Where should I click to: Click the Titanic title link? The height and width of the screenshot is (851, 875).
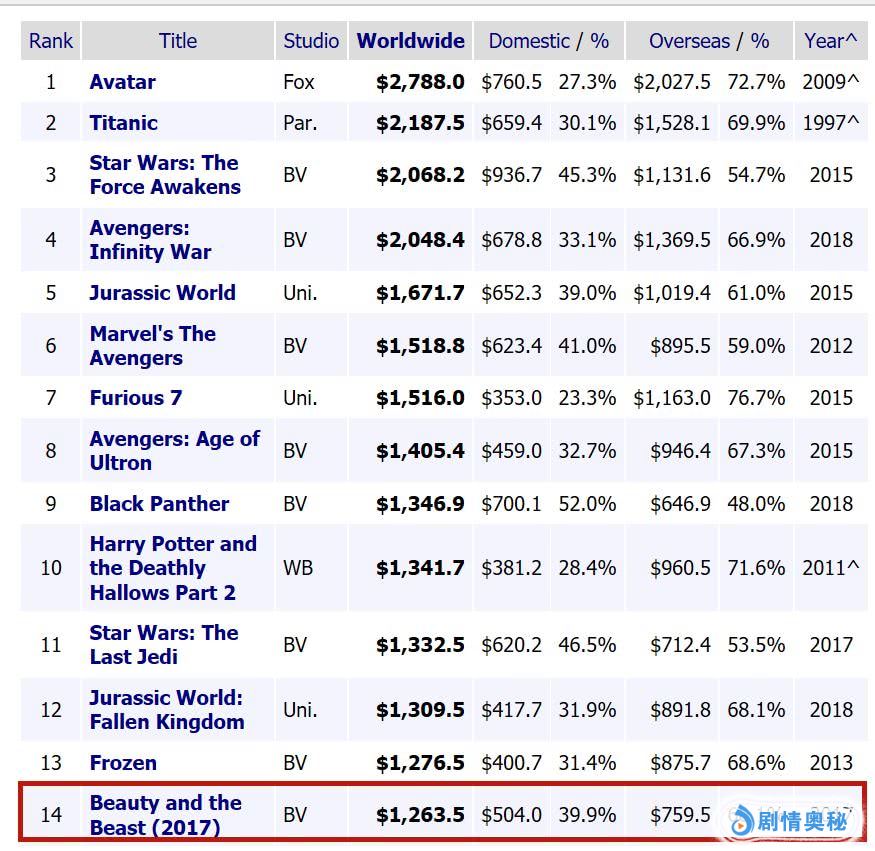(x=123, y=123)
